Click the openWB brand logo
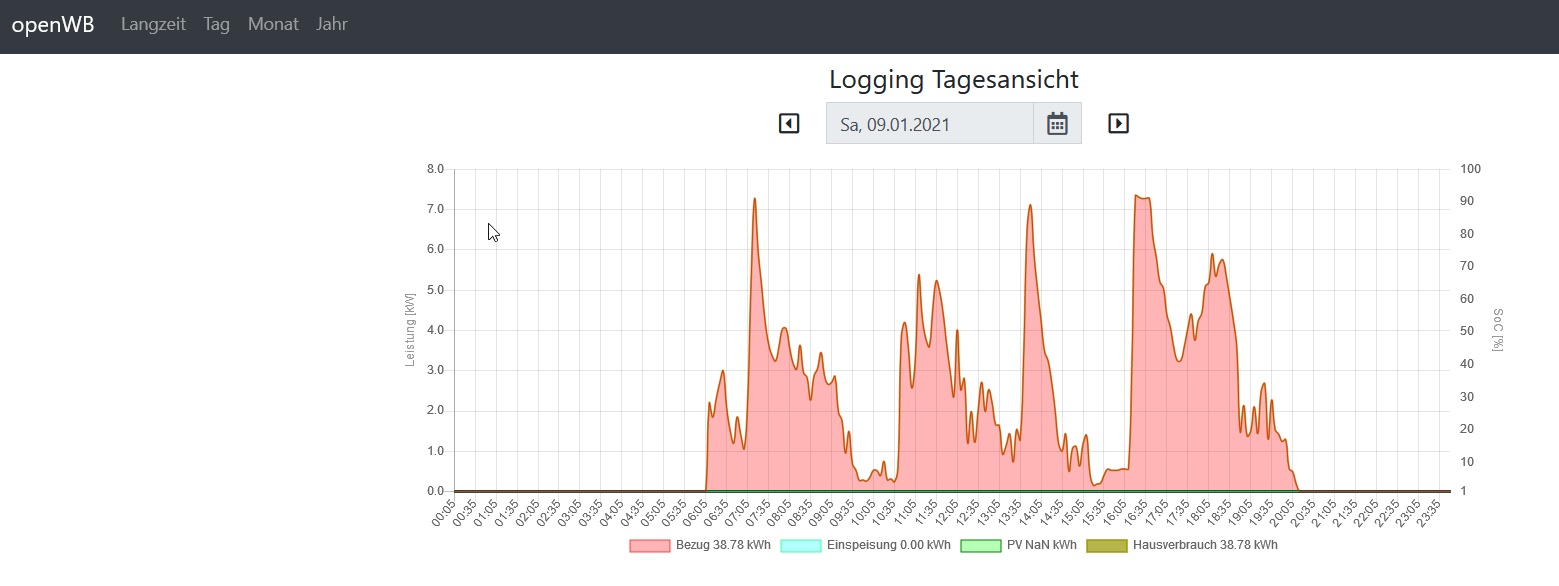 click(53, 25)
